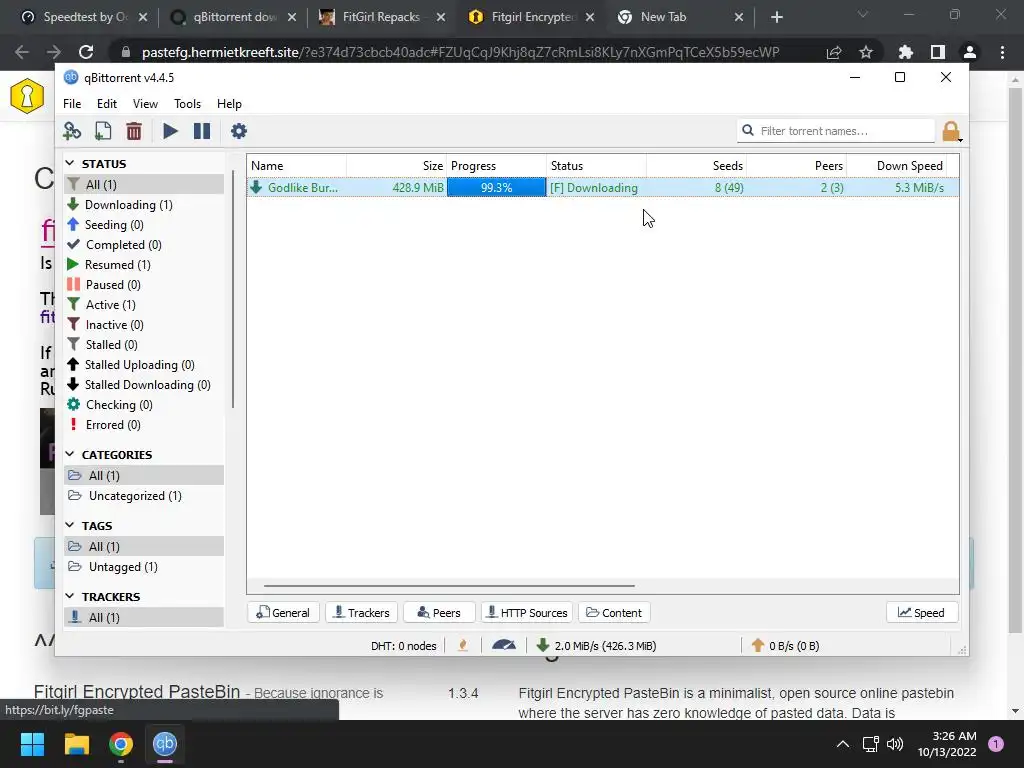The width and height of the screenshot is (1024, 768).
Task: Select Paused (0) status filter
Action: click(x=144, y=285)
